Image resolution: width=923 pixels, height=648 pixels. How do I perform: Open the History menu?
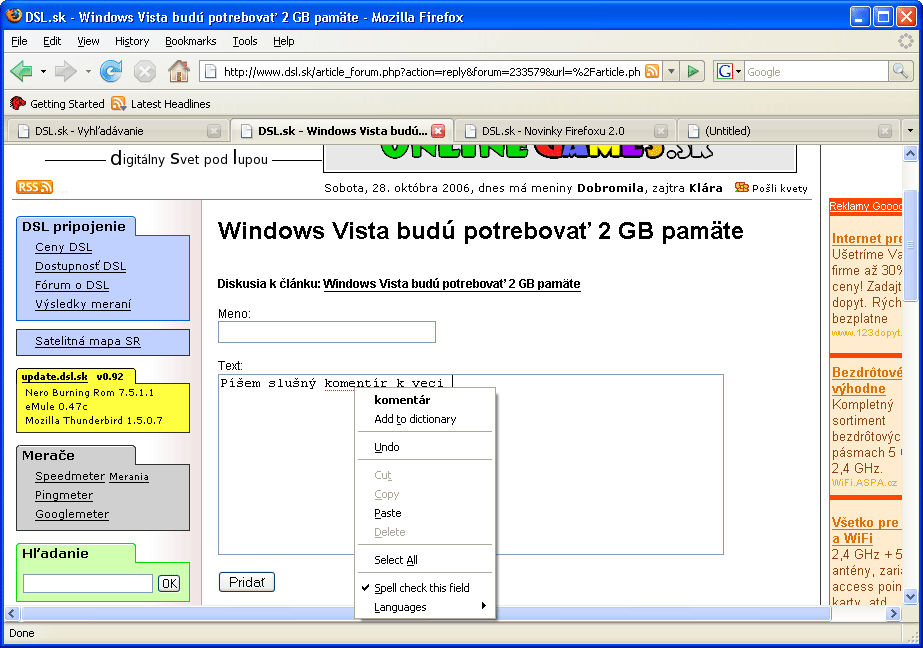click(x=132, y=41)
